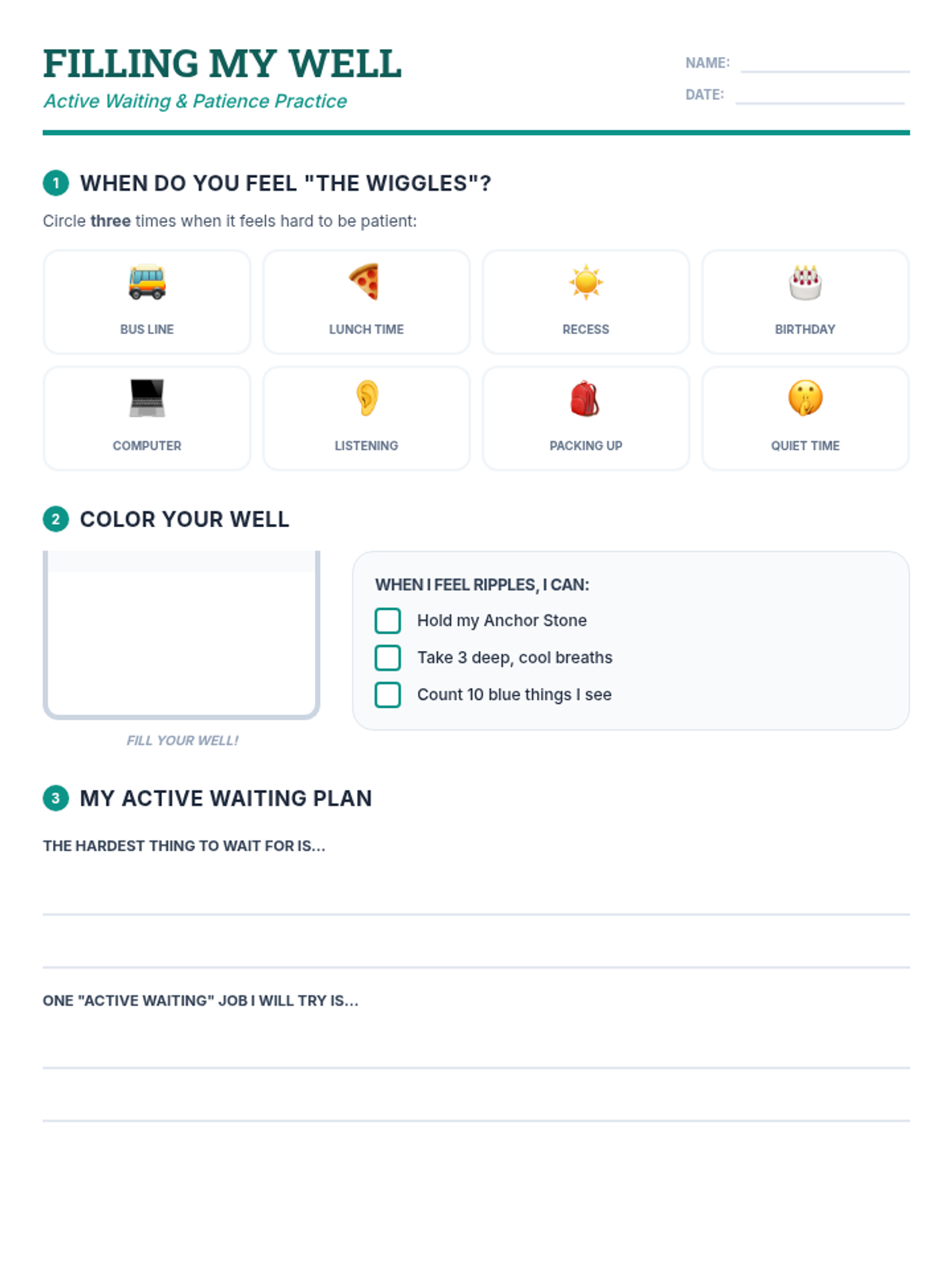Check the Hold my Anchor Stone box
The image size is (952, 1270).
[388, 621]
